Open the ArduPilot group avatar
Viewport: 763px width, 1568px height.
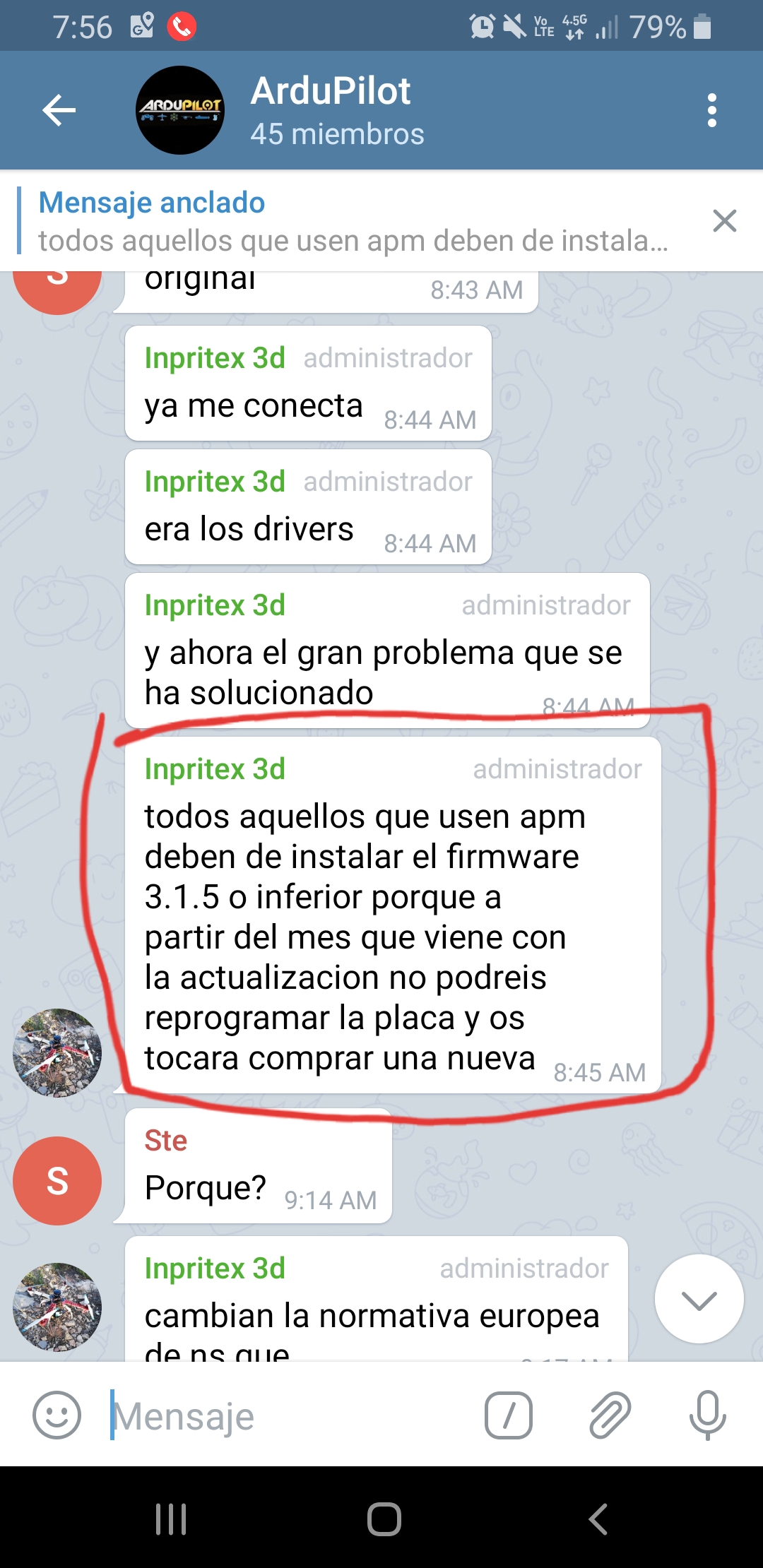click(x=180, y=110)
